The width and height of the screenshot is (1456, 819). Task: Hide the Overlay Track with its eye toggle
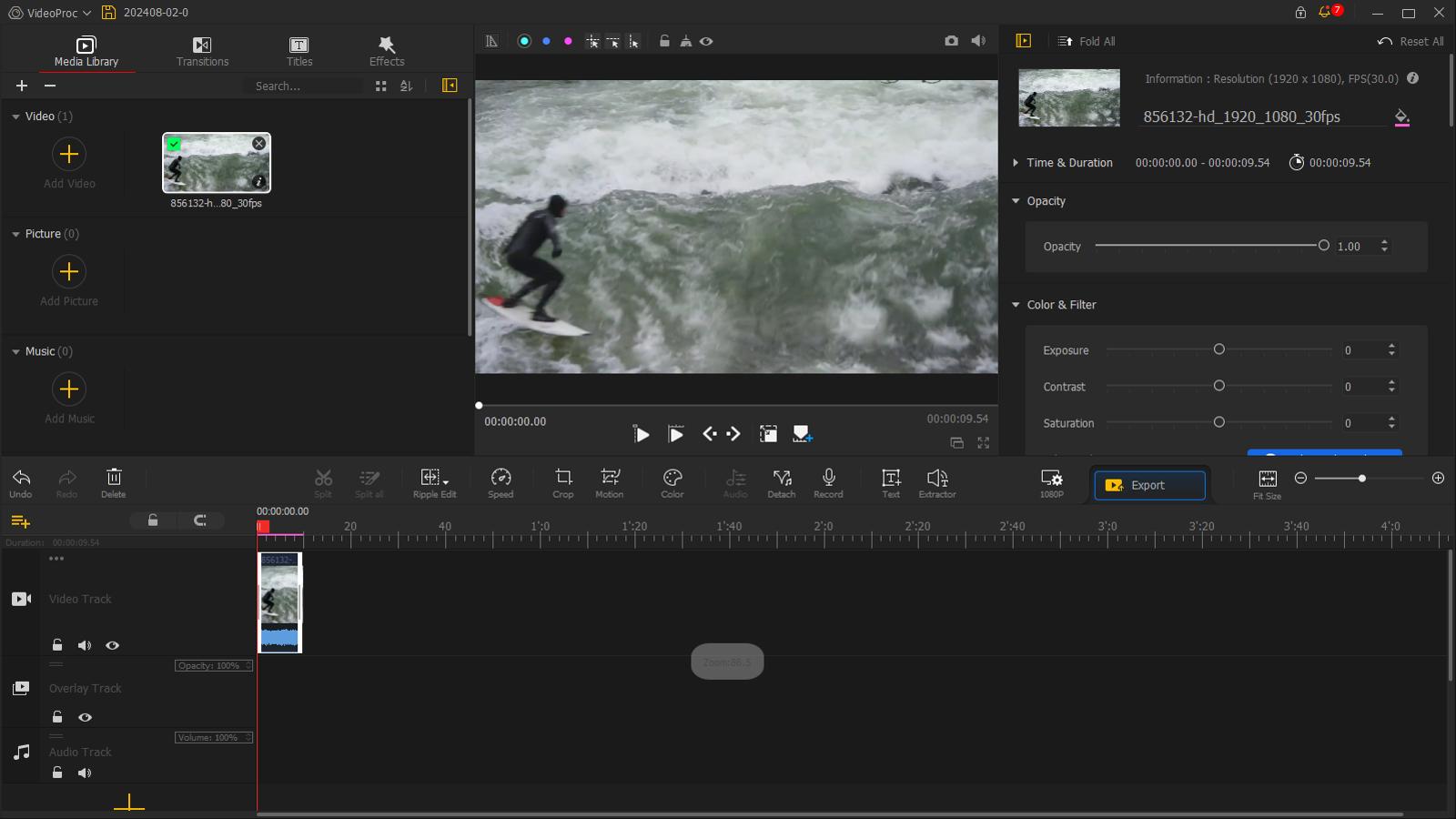point(85,716)
